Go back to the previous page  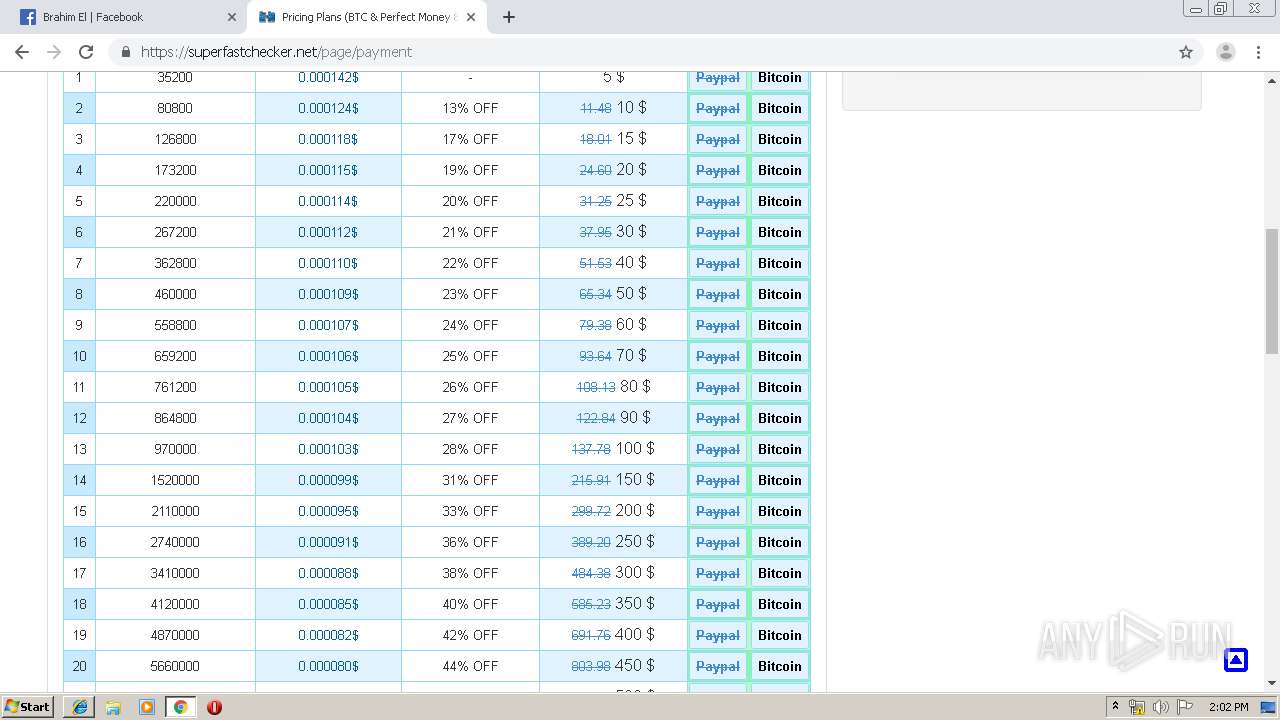pyautogui.click(x=22, y=52)
